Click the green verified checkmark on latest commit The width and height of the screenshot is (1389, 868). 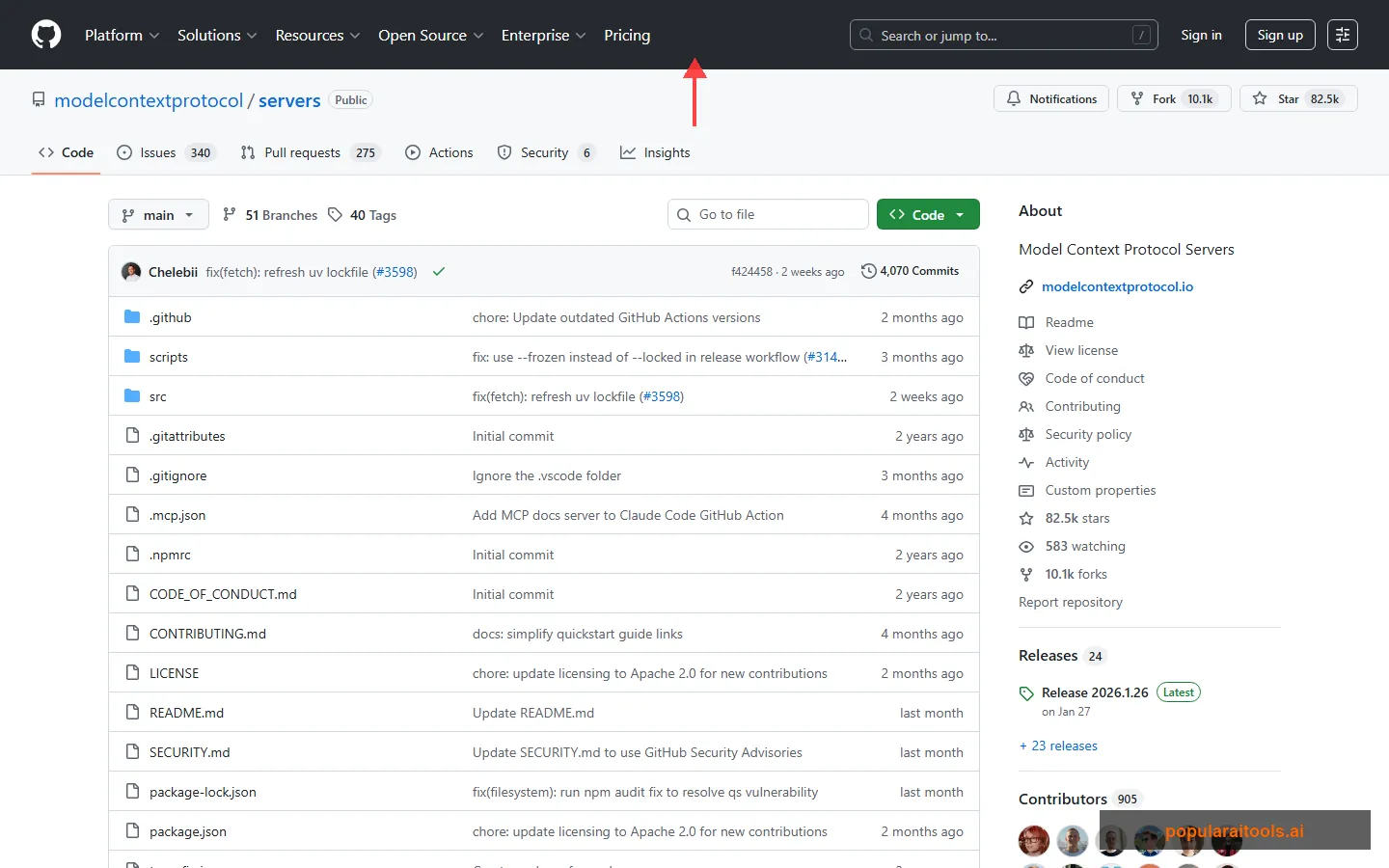point(439,271)
